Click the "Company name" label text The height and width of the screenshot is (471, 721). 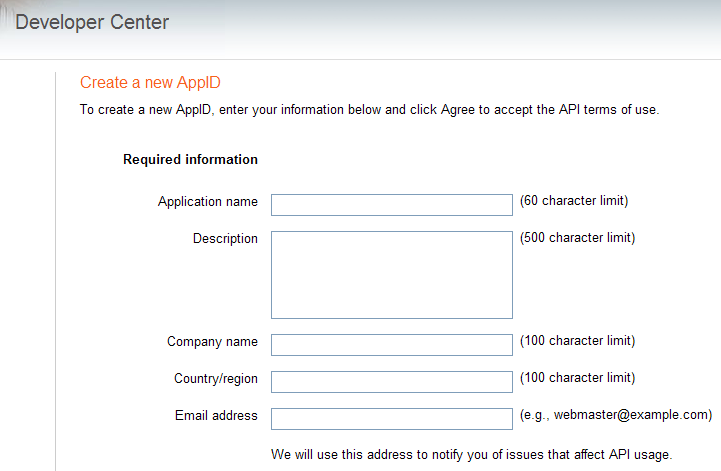(212, 342)
